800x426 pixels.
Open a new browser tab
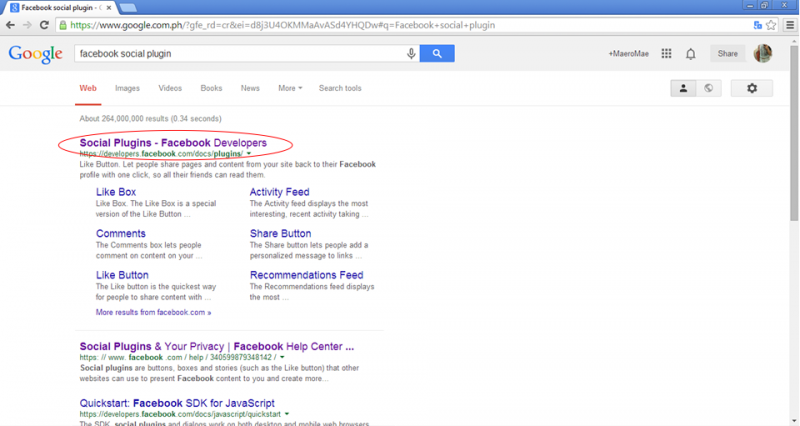click(x=128, y=8)
